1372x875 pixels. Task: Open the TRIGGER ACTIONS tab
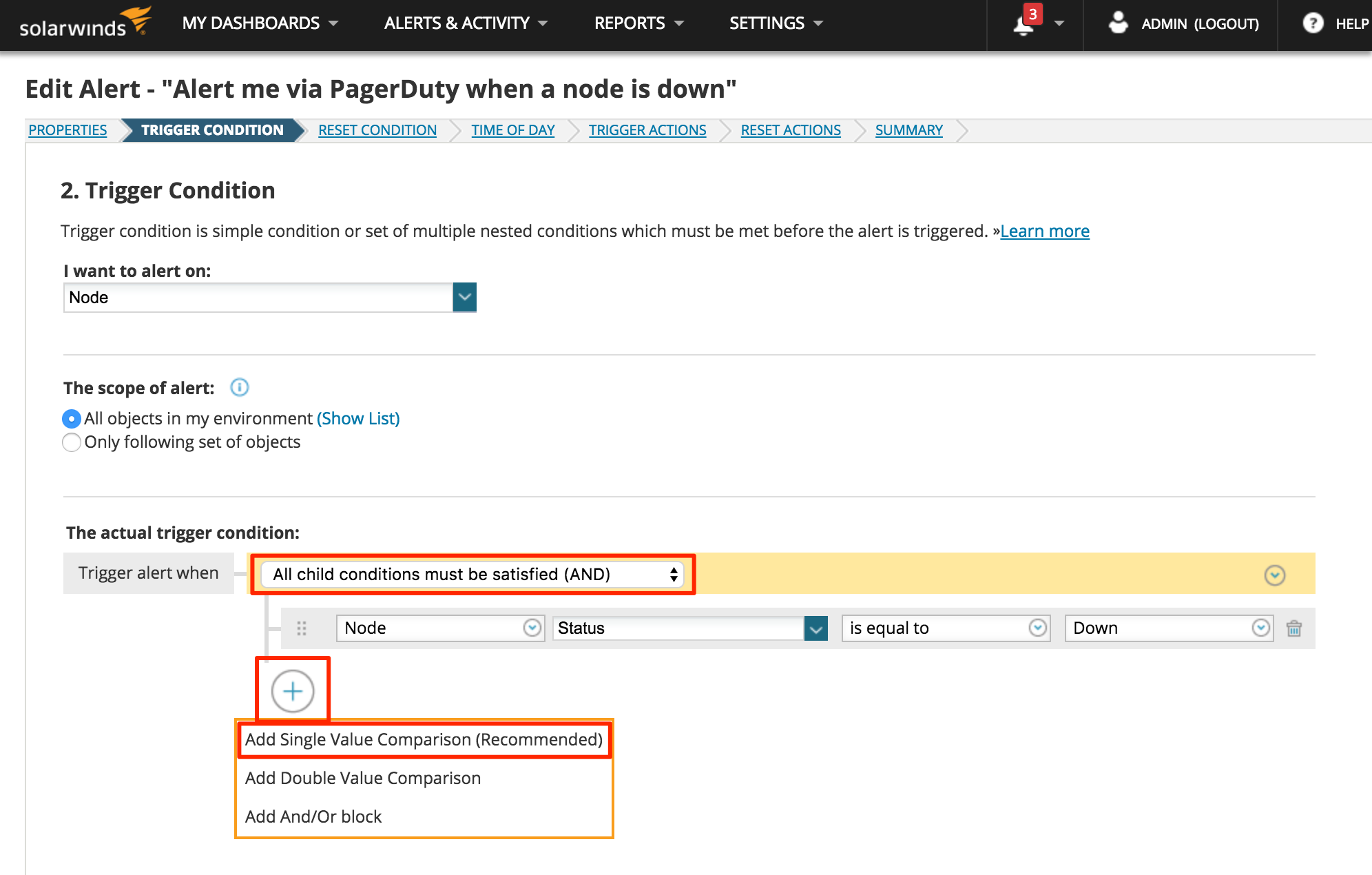click(647, 130)
